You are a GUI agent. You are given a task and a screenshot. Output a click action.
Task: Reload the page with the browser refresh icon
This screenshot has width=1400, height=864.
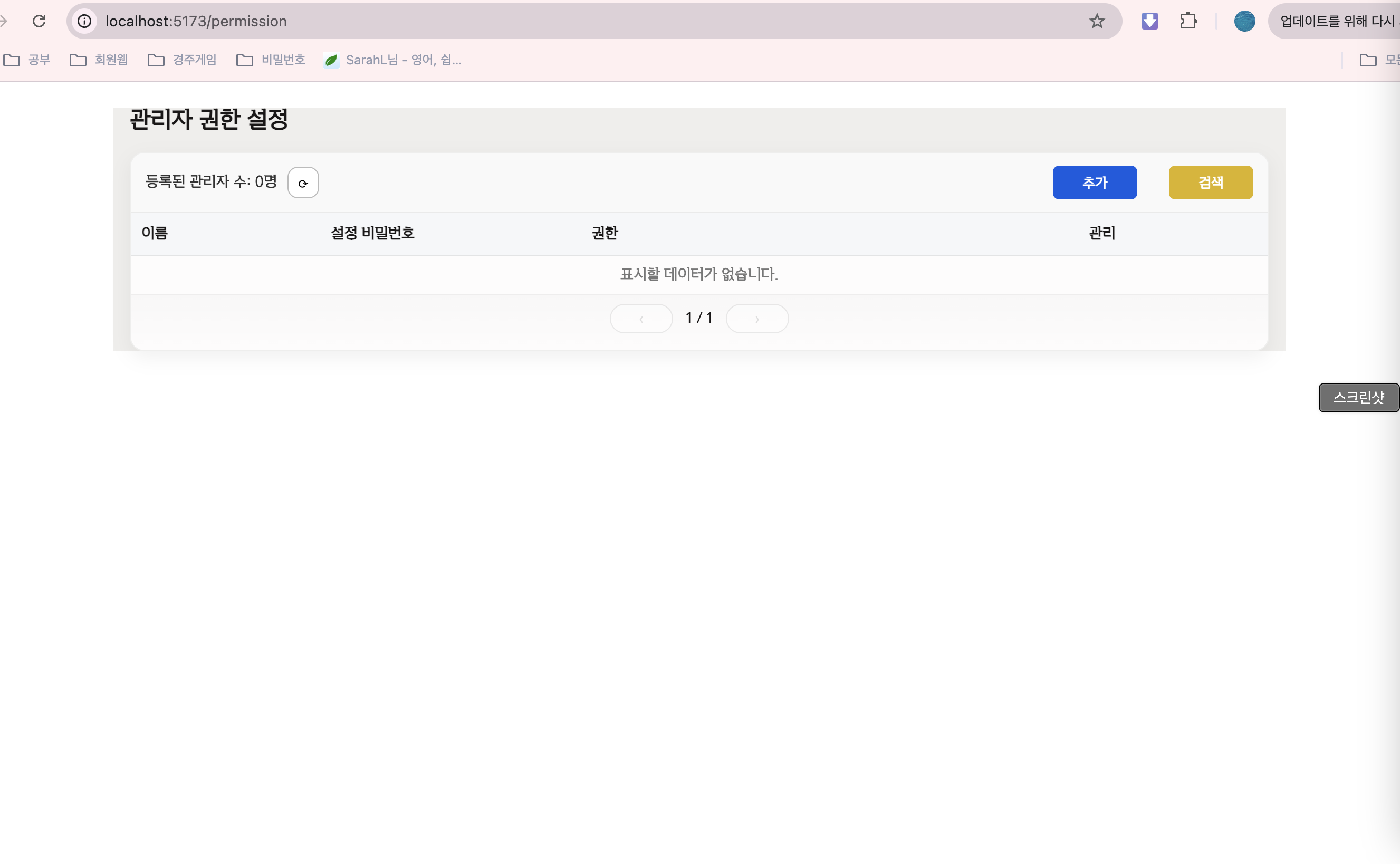39,21
